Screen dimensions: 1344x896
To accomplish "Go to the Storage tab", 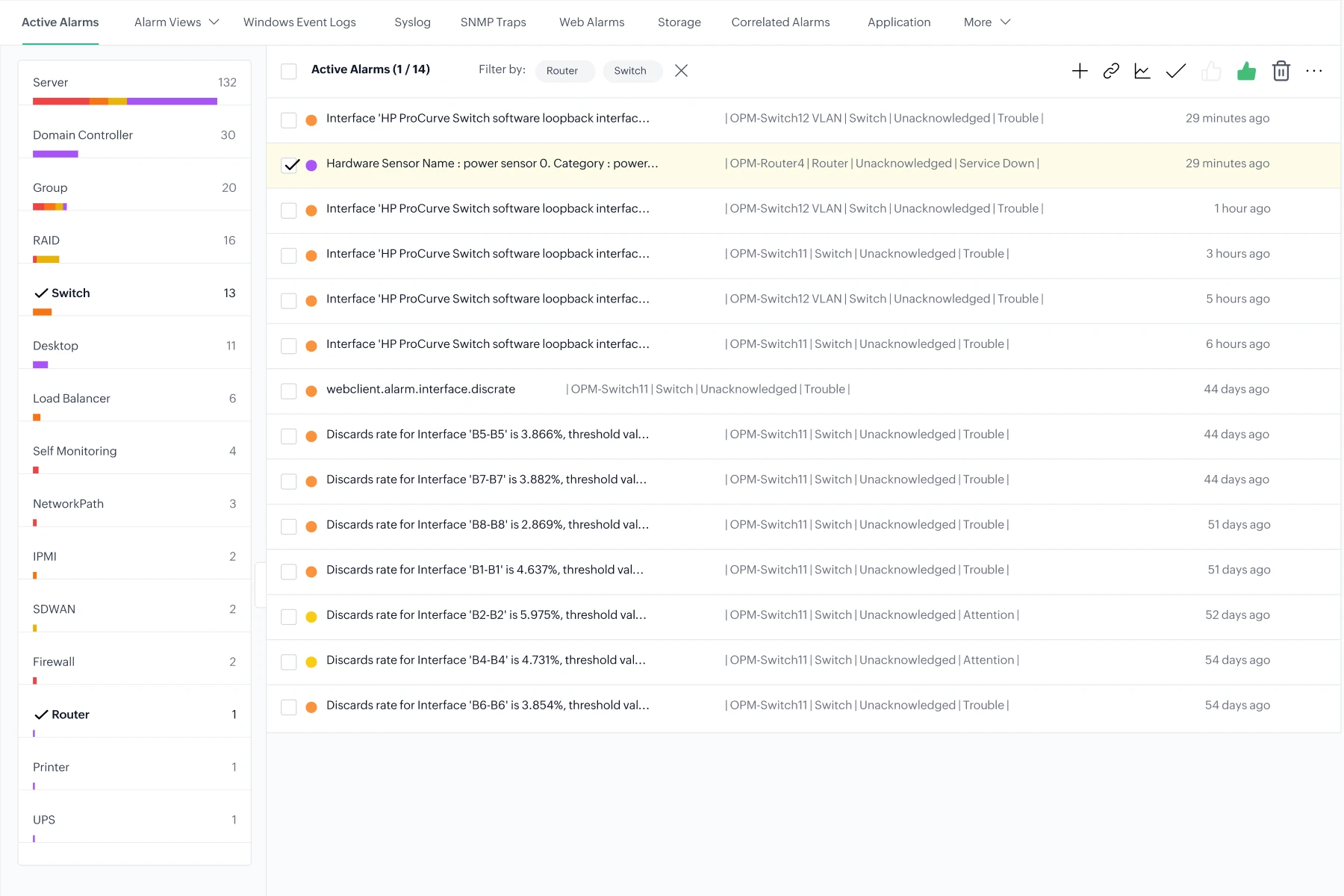I will click(x=679, y=22).
